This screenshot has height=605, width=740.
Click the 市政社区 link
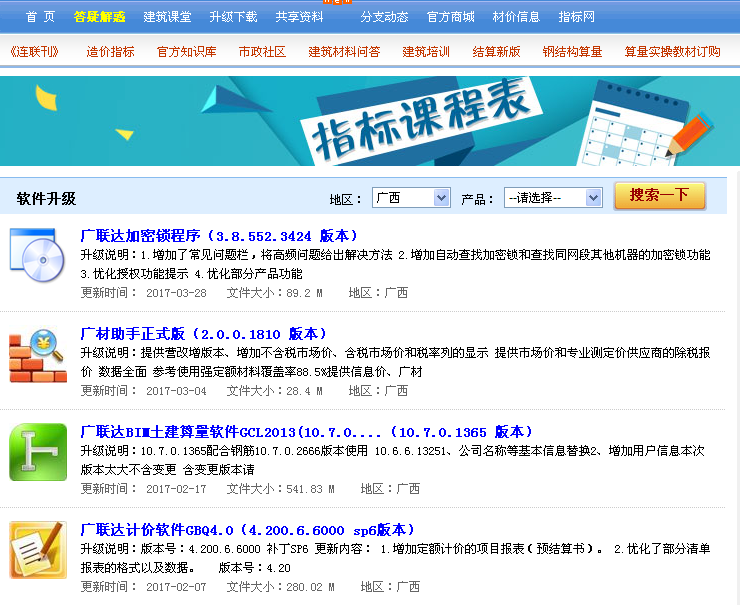[x=262, y=51]
